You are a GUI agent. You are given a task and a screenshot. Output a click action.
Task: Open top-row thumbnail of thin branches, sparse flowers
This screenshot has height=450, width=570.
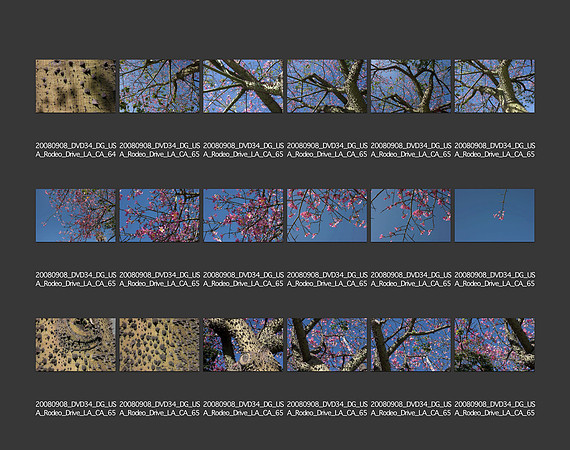point(159,86)
